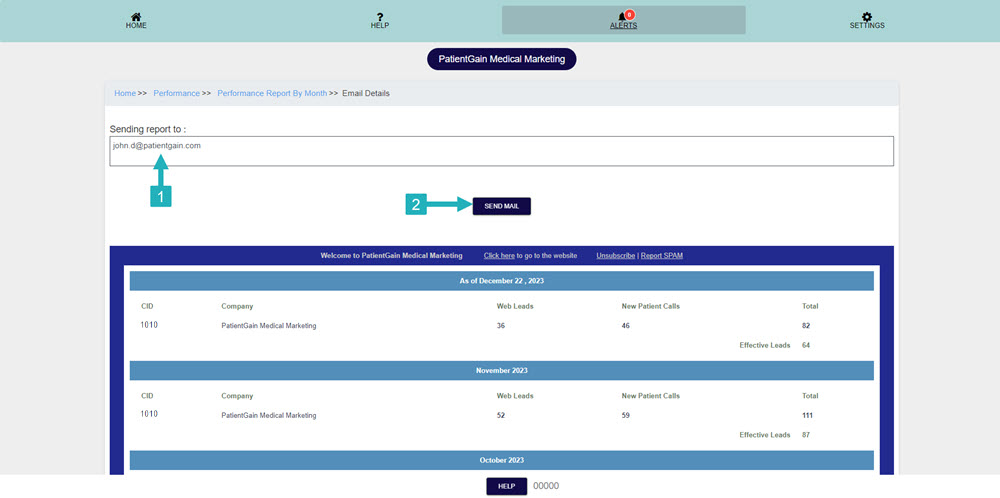Select the October 2023 section header

(x=502, y=460)
